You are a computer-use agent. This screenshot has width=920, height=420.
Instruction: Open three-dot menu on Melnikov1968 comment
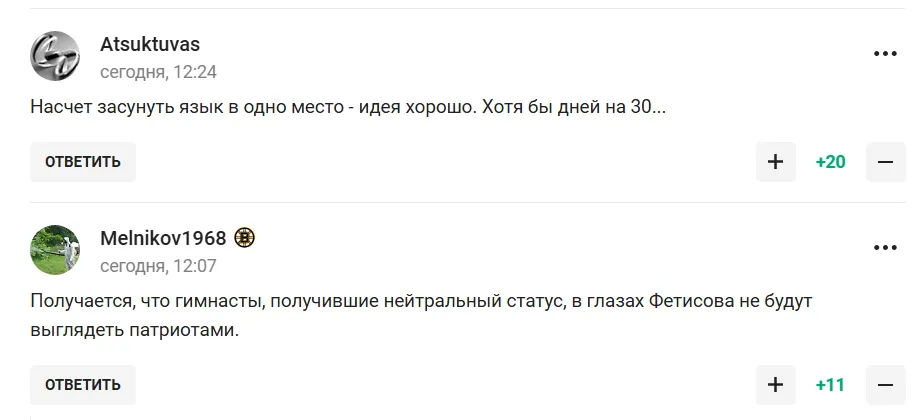[885, 248]
